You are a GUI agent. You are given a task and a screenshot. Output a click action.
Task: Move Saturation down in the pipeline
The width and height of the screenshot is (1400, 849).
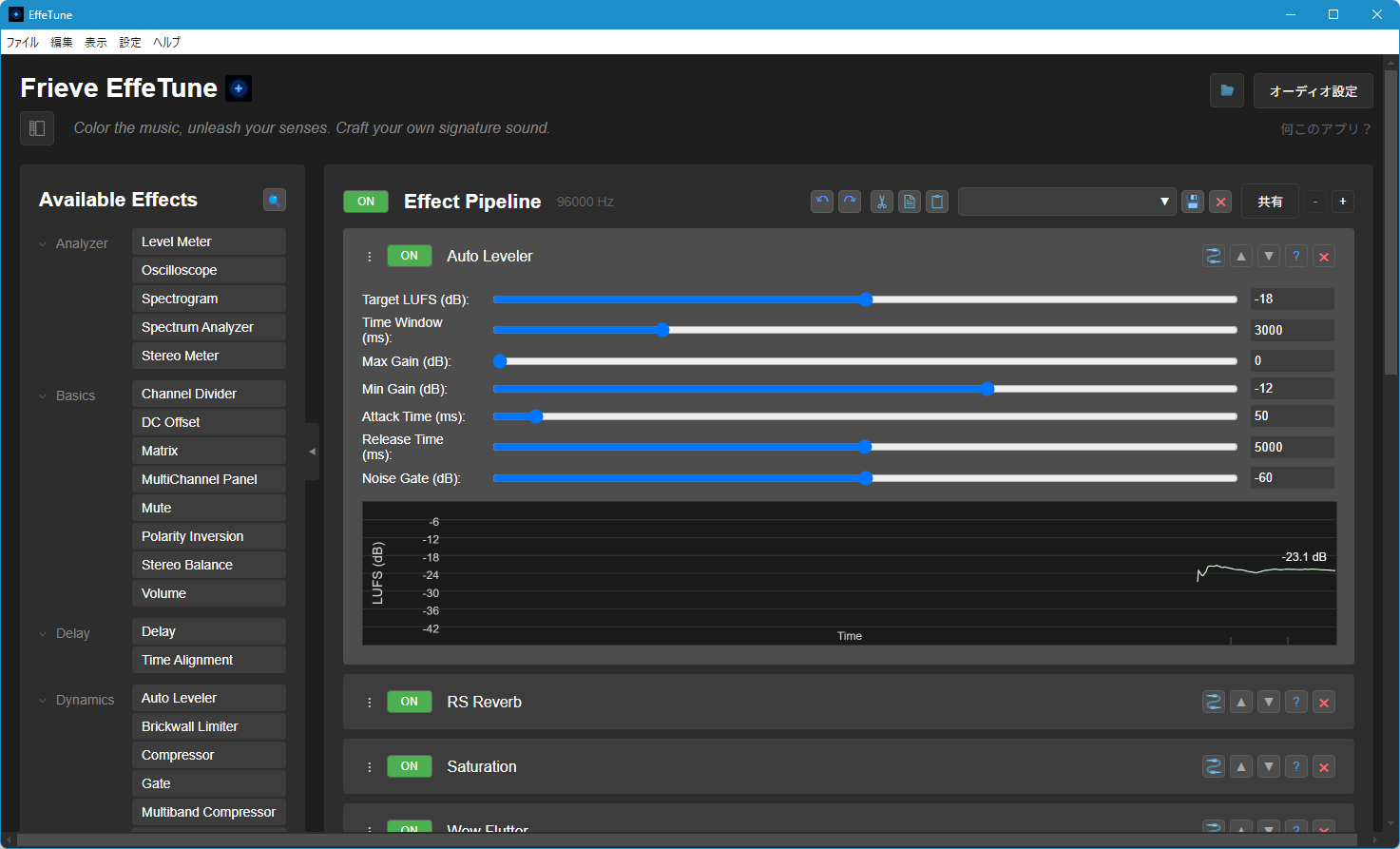1269,766
